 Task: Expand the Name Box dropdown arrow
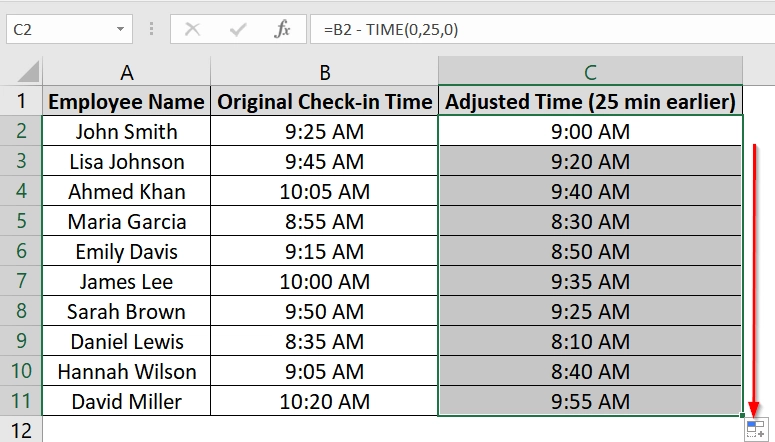tap(121, 30)
